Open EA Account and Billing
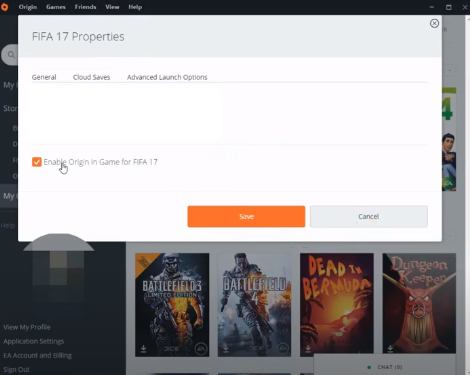This screenshot has height=375, width=470. 37,355
